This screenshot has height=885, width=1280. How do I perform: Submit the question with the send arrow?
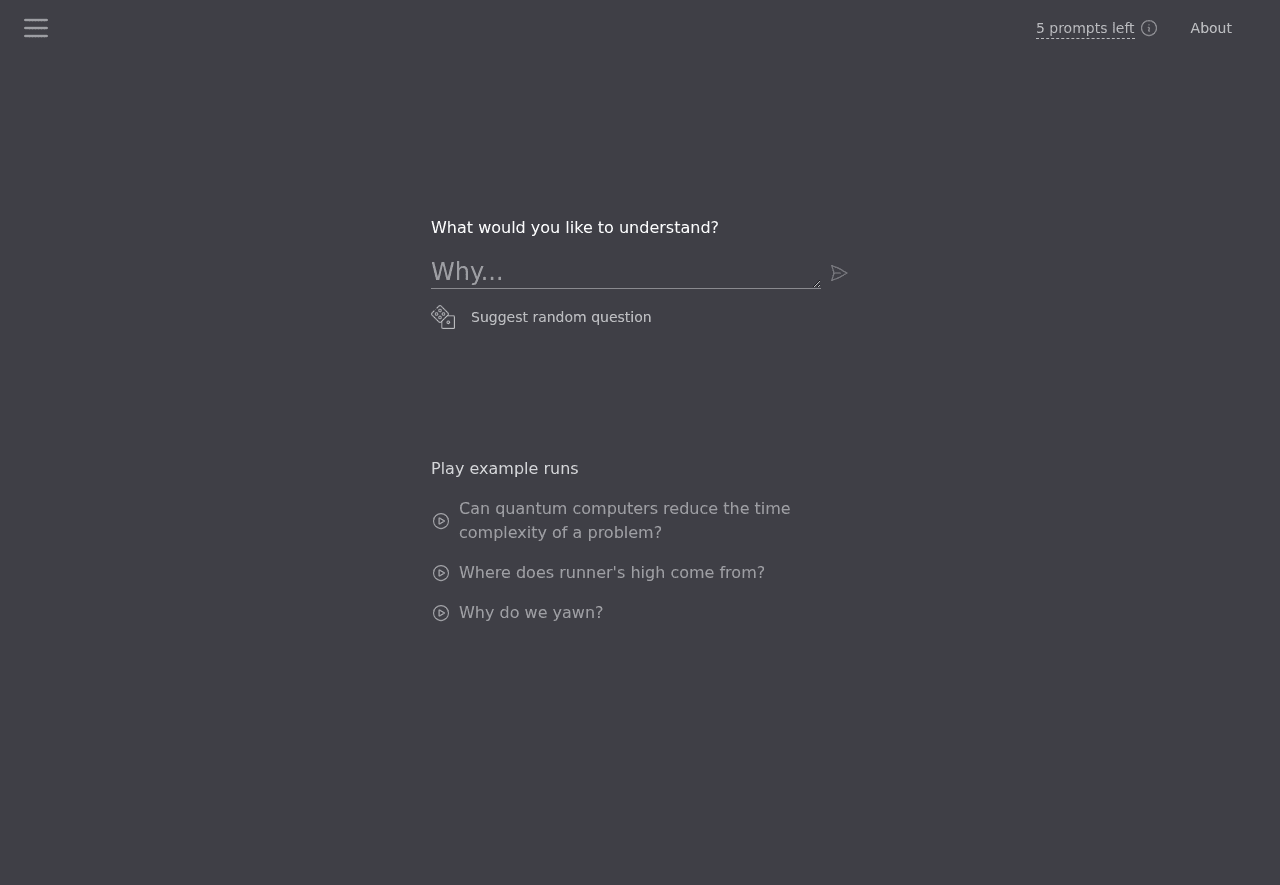click(839, 273)
